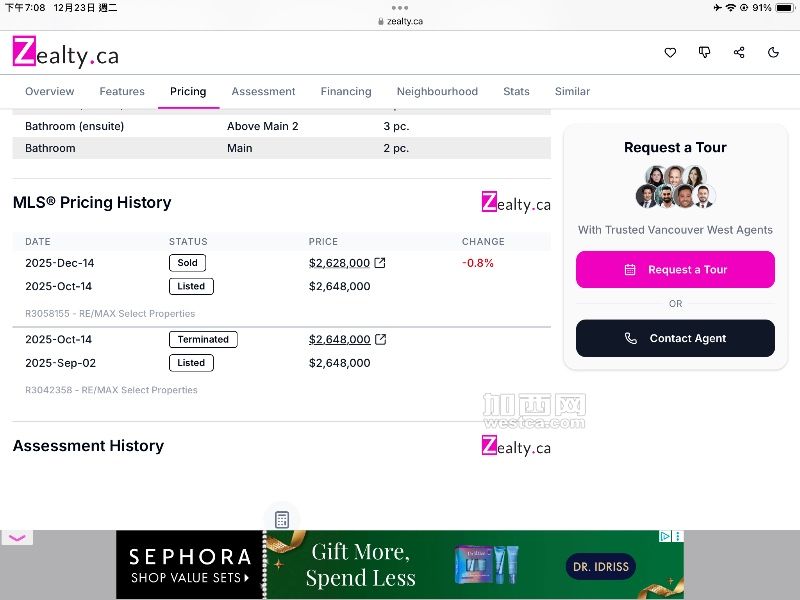Save listing with the heart icon
The width and height of the screenshot is (800, 600).
[x=670, y=53]
